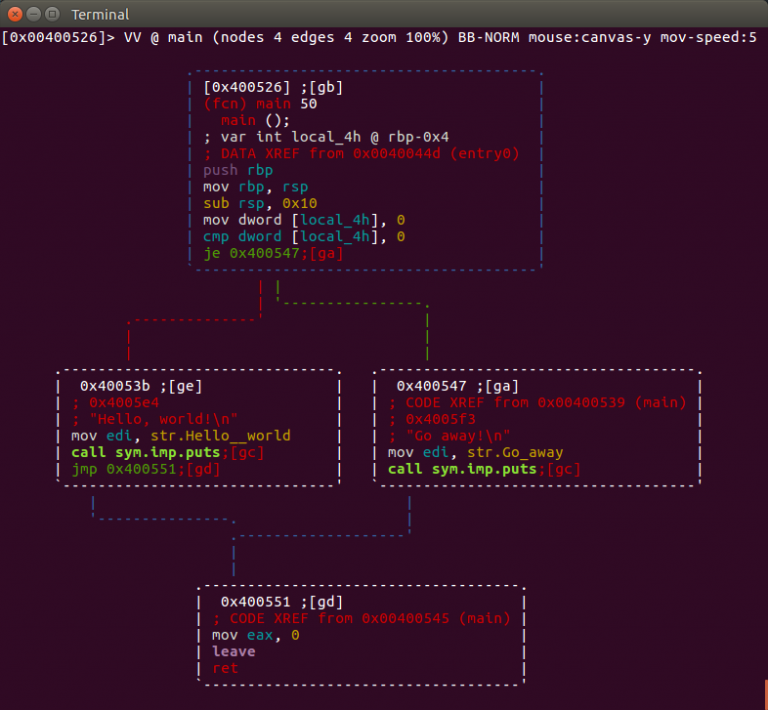Screen dimensions: 768x710
Task: Close the Terminal window
Action: [13, 14]
